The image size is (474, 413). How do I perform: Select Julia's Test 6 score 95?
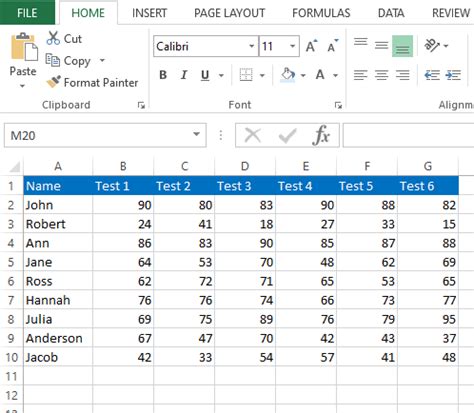[x=428, y=319]
